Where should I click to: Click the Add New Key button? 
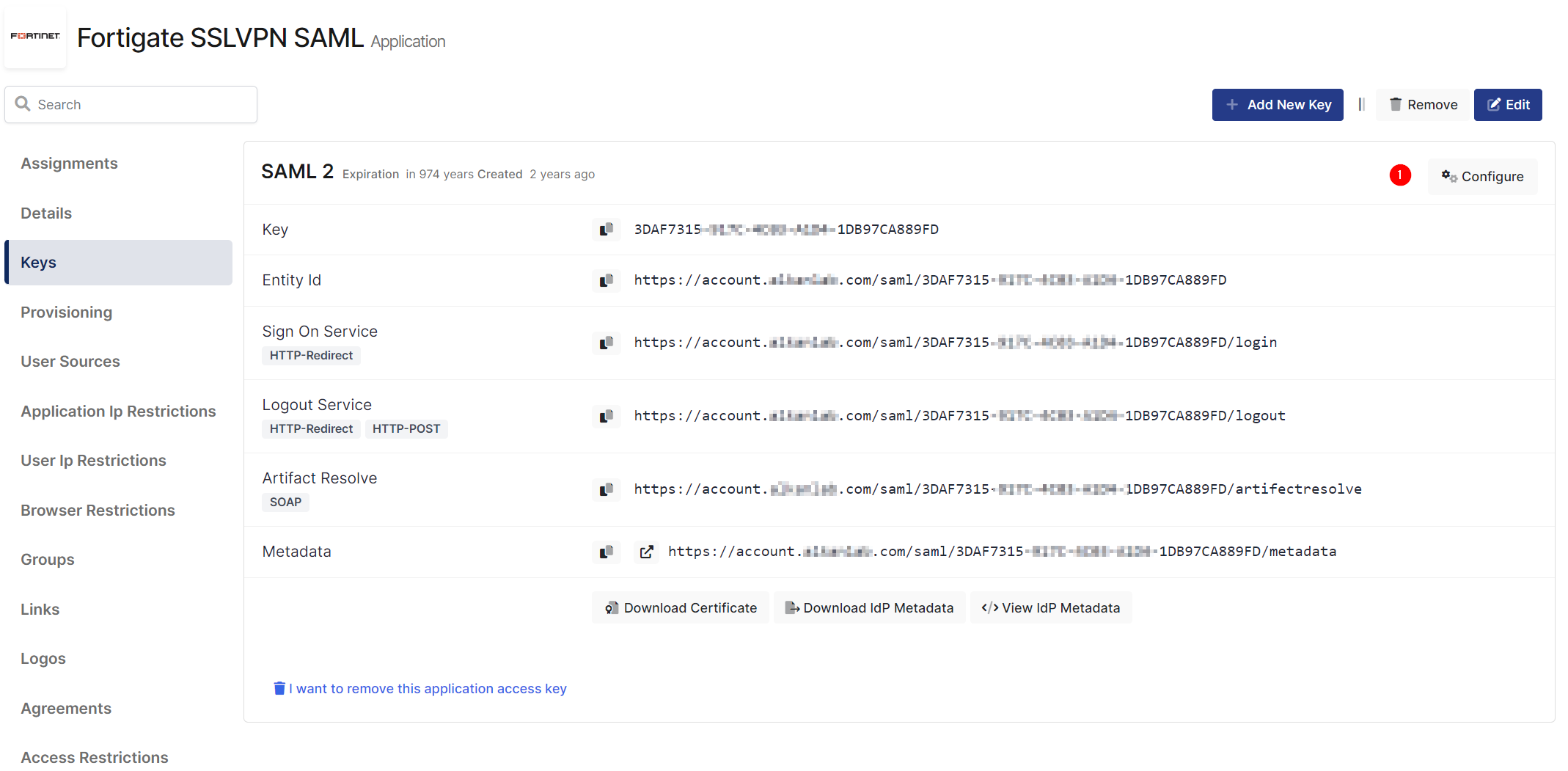point(1277,105)
